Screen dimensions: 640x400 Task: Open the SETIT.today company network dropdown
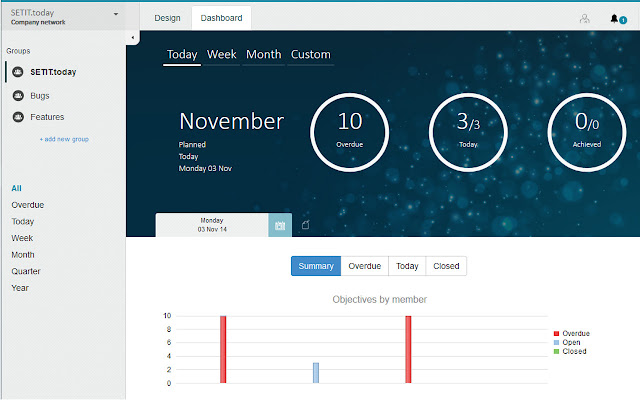click(x=114, y=14)
